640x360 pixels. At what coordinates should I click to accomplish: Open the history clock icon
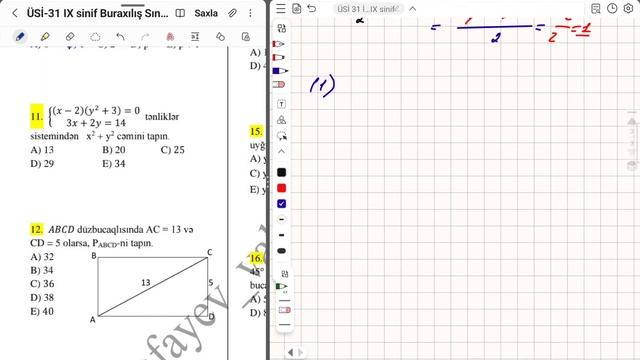point(612,8)
